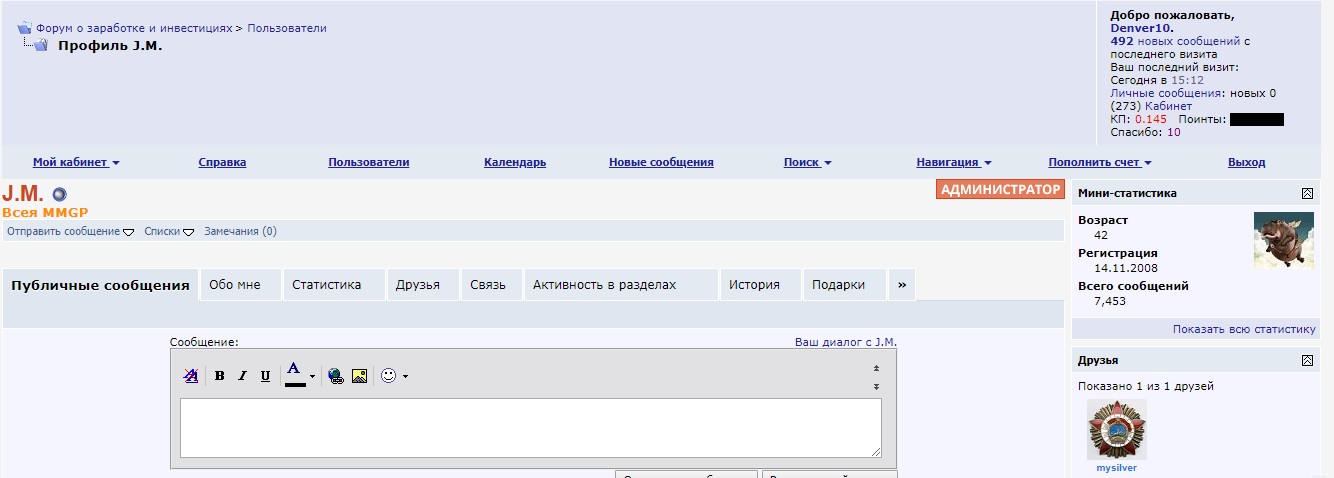
Task: Open the Календарь page
Action: 515,162
